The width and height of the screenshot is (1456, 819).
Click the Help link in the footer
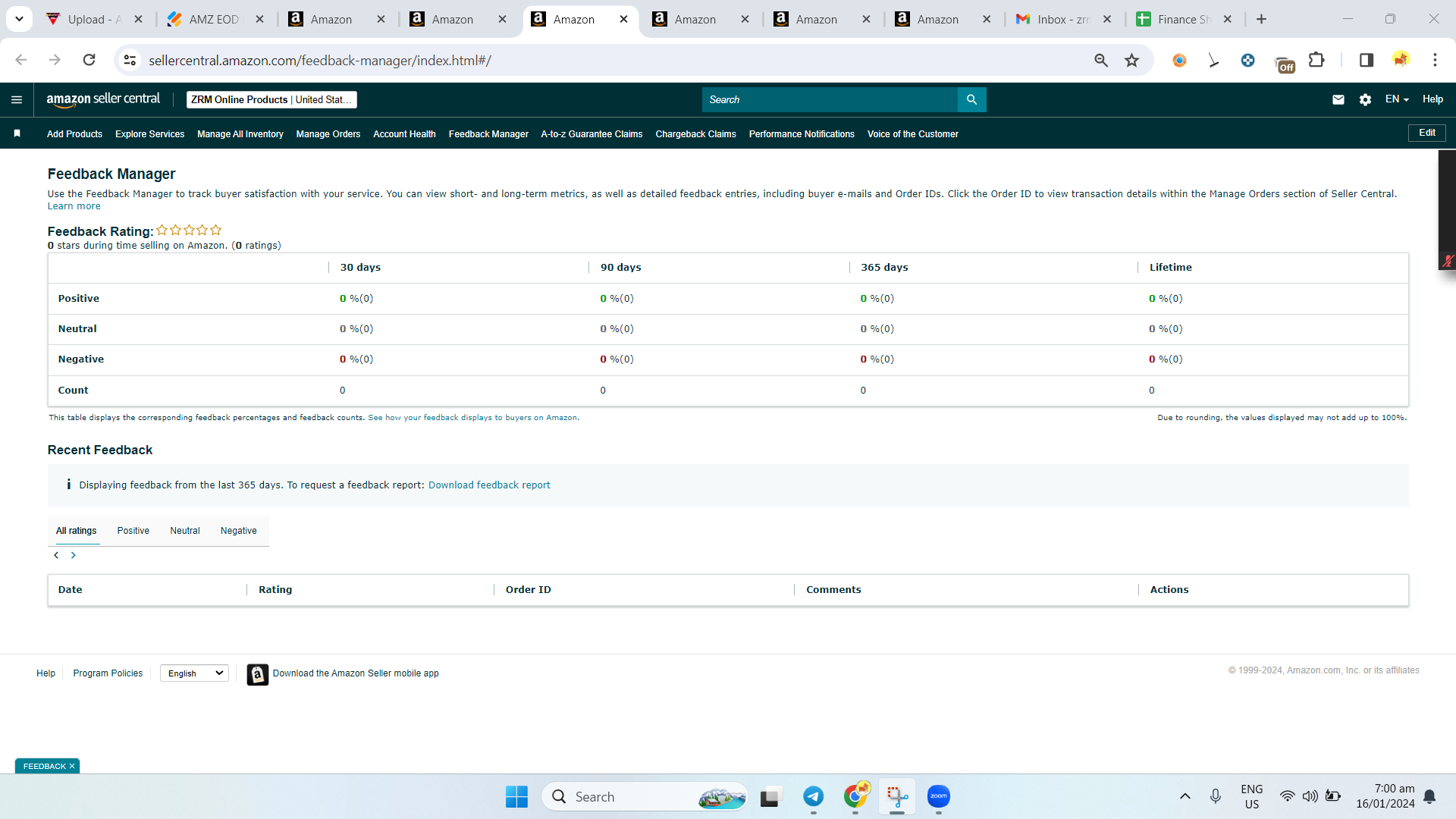click(45, 673)
